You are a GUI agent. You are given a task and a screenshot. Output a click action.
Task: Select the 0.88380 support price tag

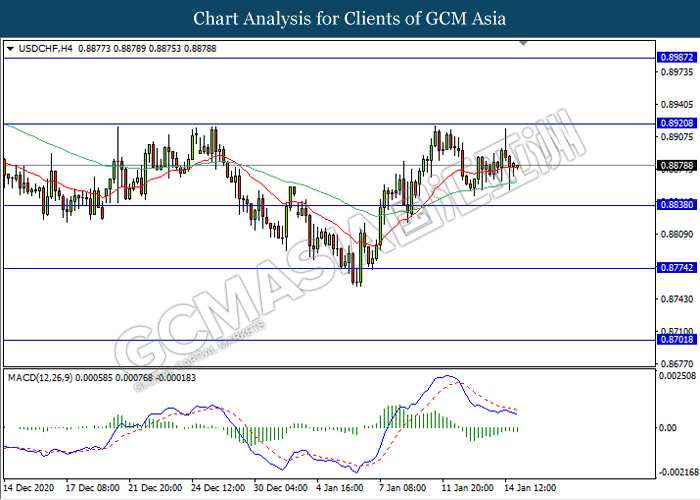675,205
